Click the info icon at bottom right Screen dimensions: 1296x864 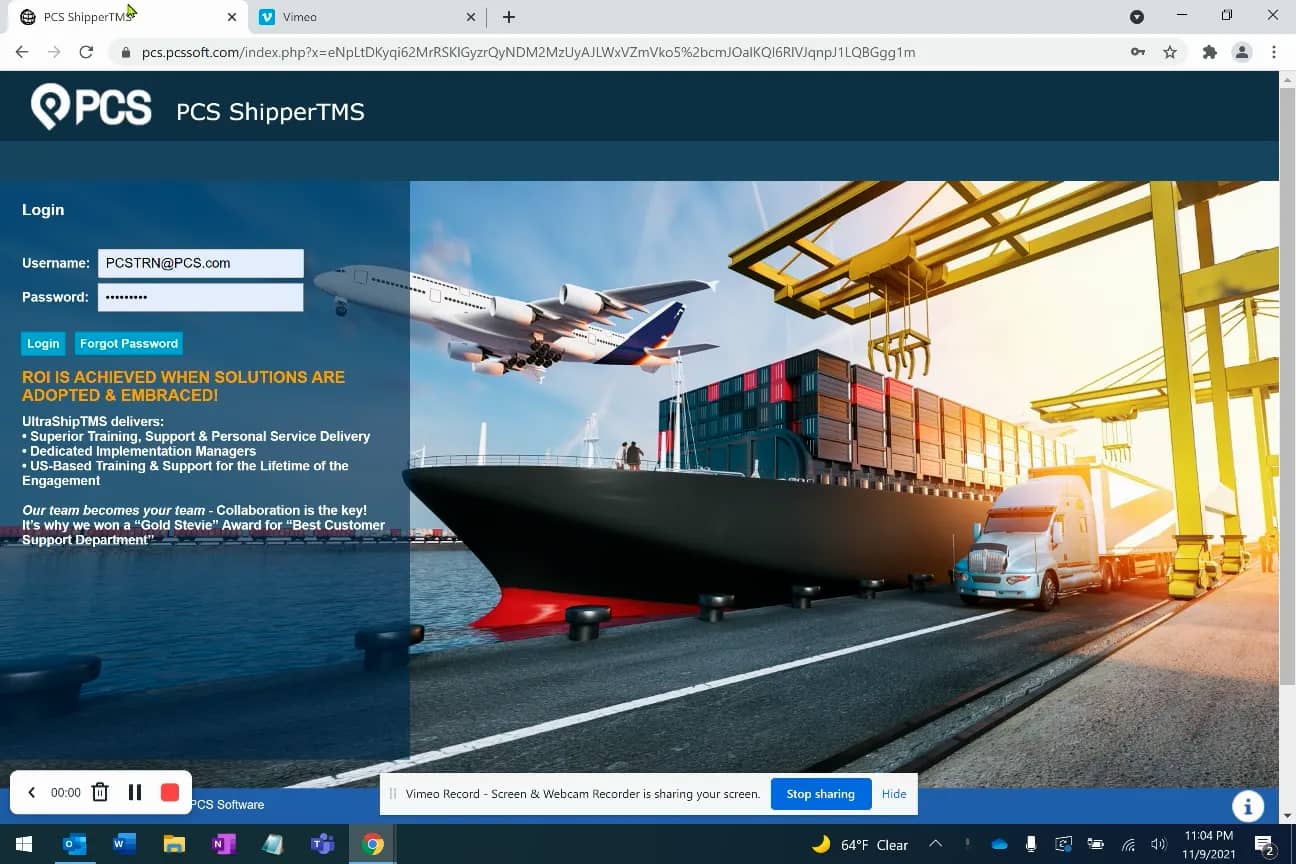tap(1248, 805)
